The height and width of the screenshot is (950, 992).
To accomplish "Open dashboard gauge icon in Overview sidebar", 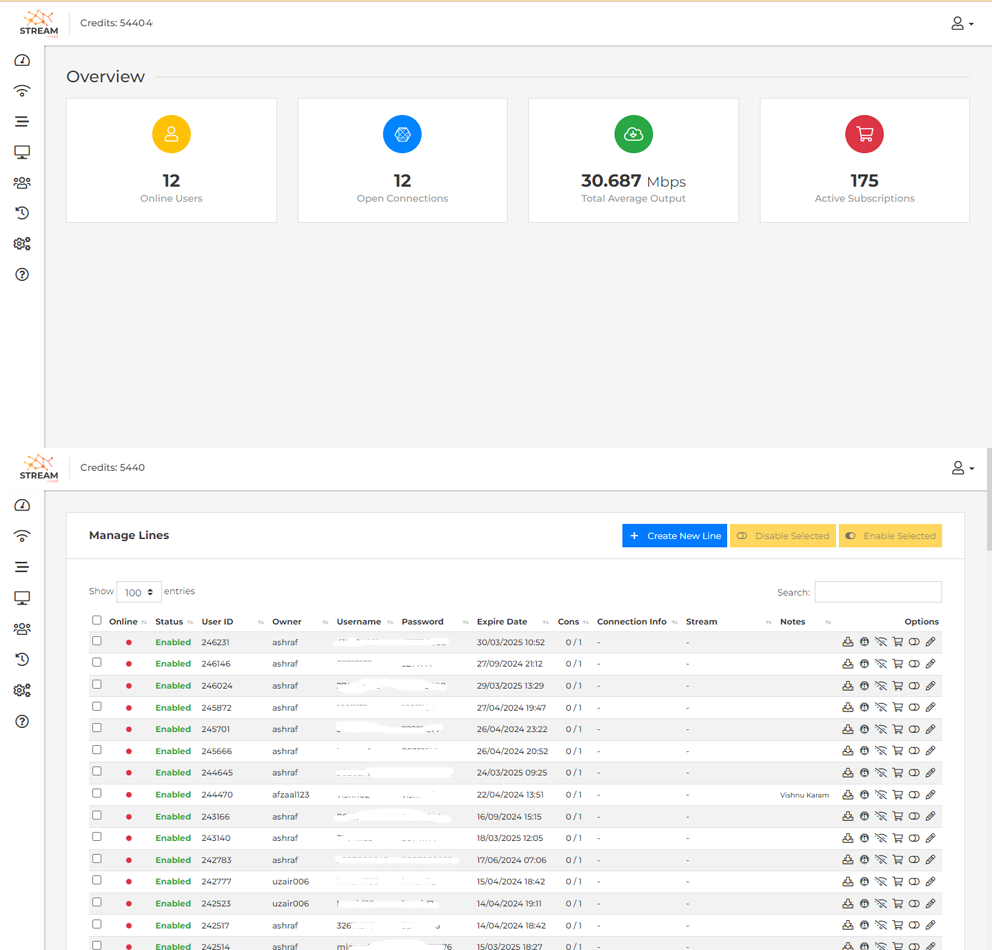I will (x=22, y=60).
